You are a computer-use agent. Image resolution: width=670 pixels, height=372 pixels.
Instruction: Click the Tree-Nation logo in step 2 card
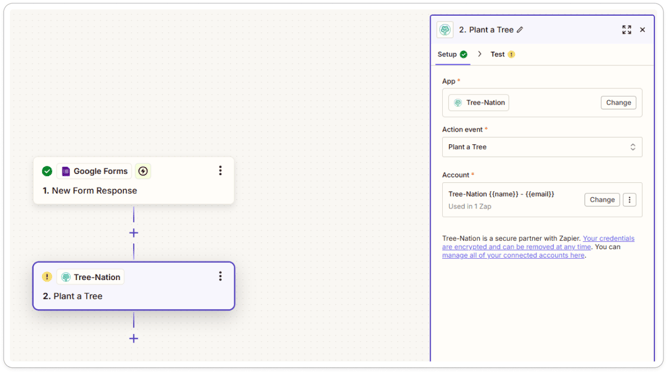[x=66, y=277]
